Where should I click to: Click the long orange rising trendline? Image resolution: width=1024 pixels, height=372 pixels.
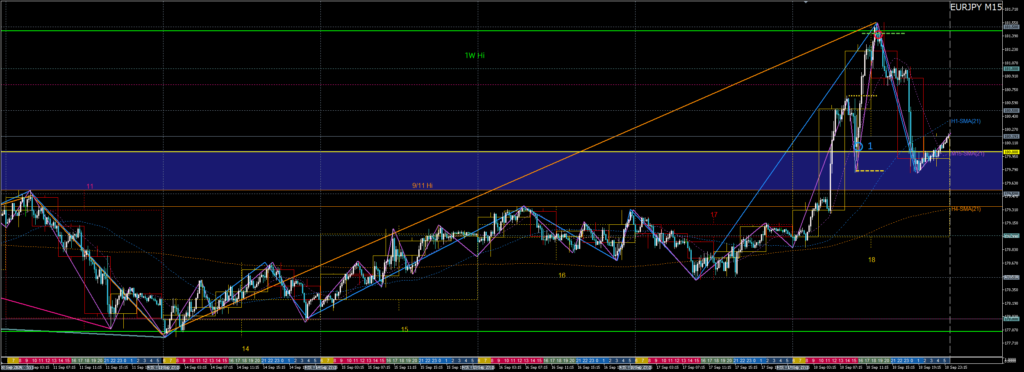pyautogui.click(x=520, y=179)
